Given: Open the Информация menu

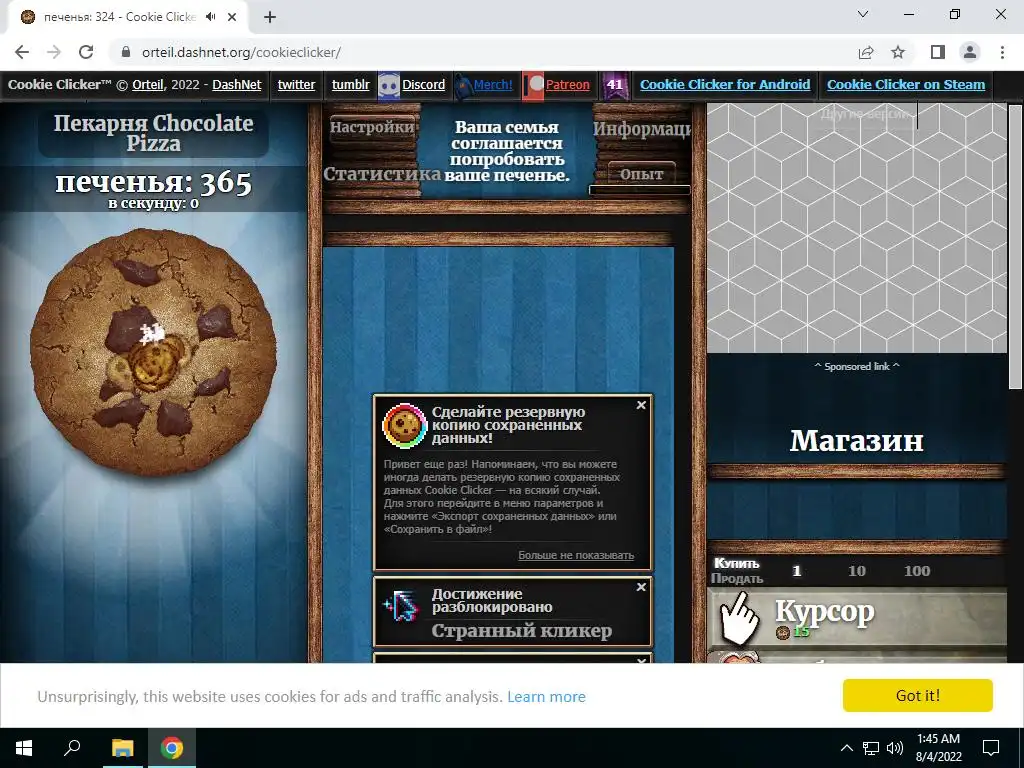Looking at the screenshot, I should tap(642, 129).
